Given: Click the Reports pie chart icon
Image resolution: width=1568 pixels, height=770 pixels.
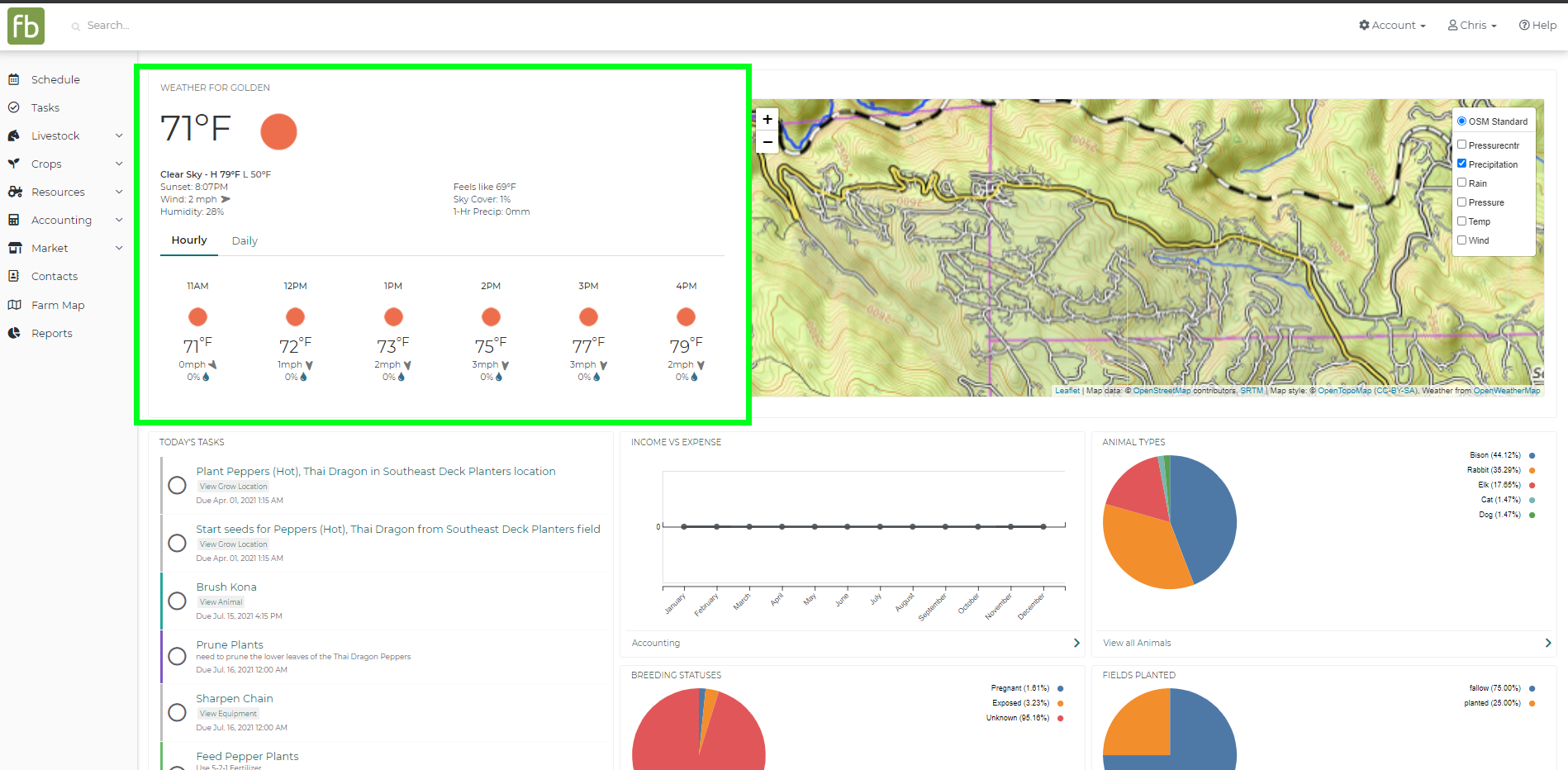Looking at the screenshot, I should click(14, 333).
